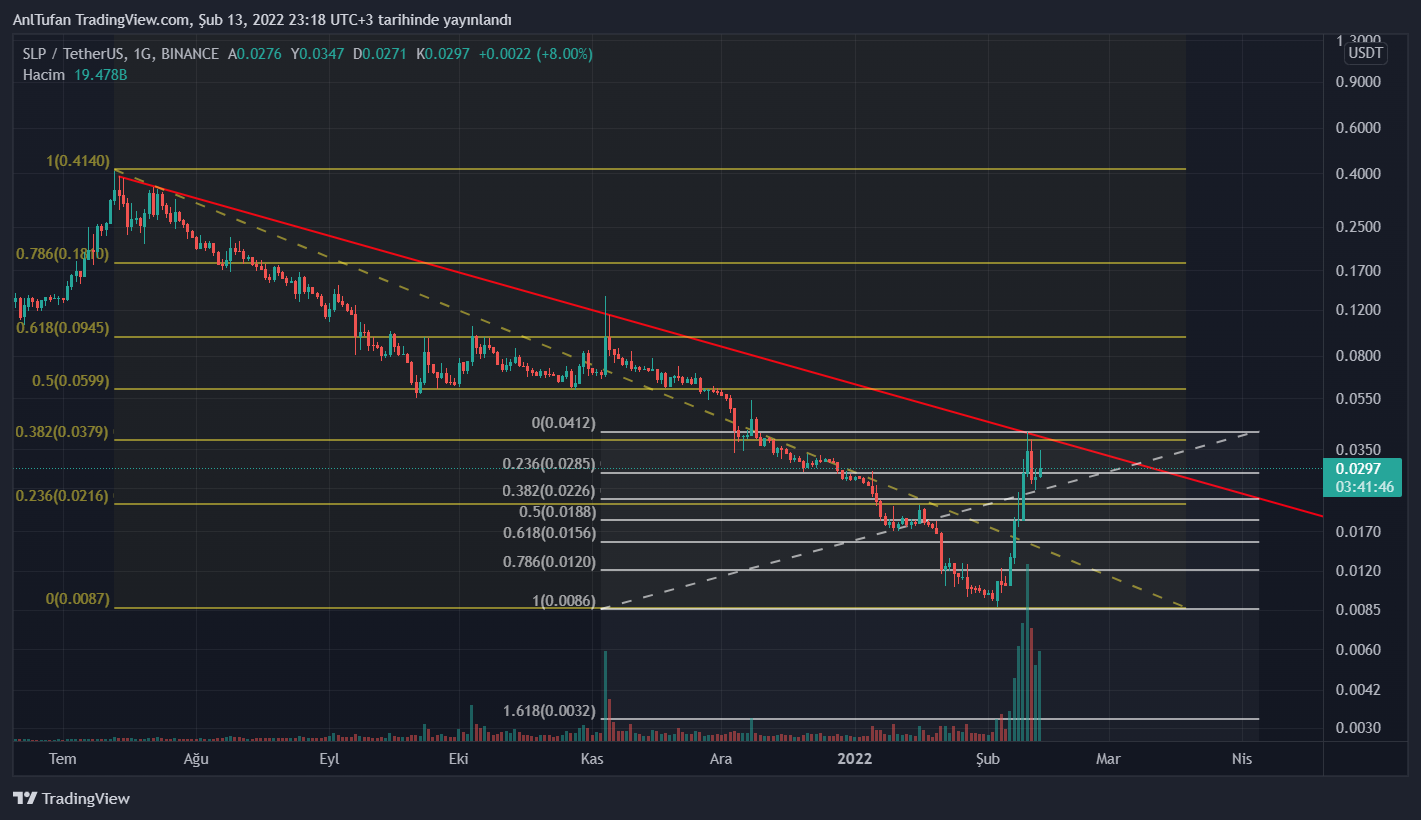Click the 0.786(0.0120) white Fibonacci label
Viewport: 1421px width, 820px height.
(549, 562)
